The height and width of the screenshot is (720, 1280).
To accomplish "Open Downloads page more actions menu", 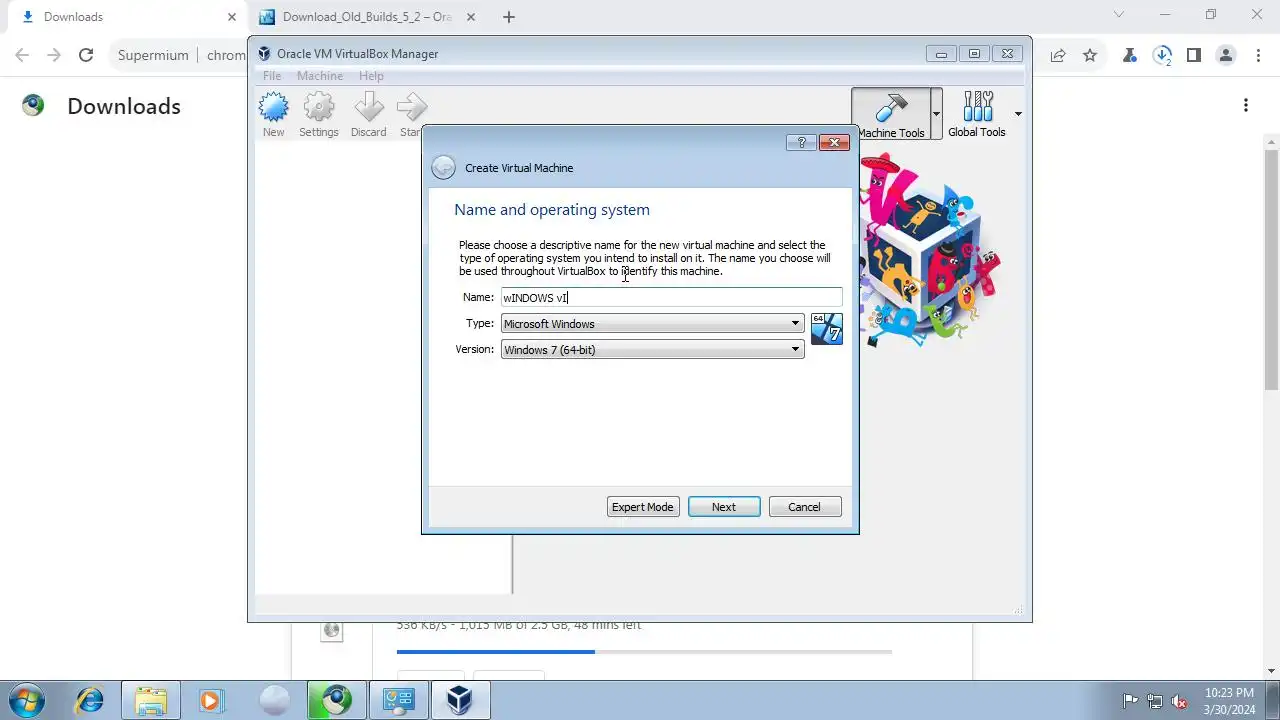I will click(1246, 105).
